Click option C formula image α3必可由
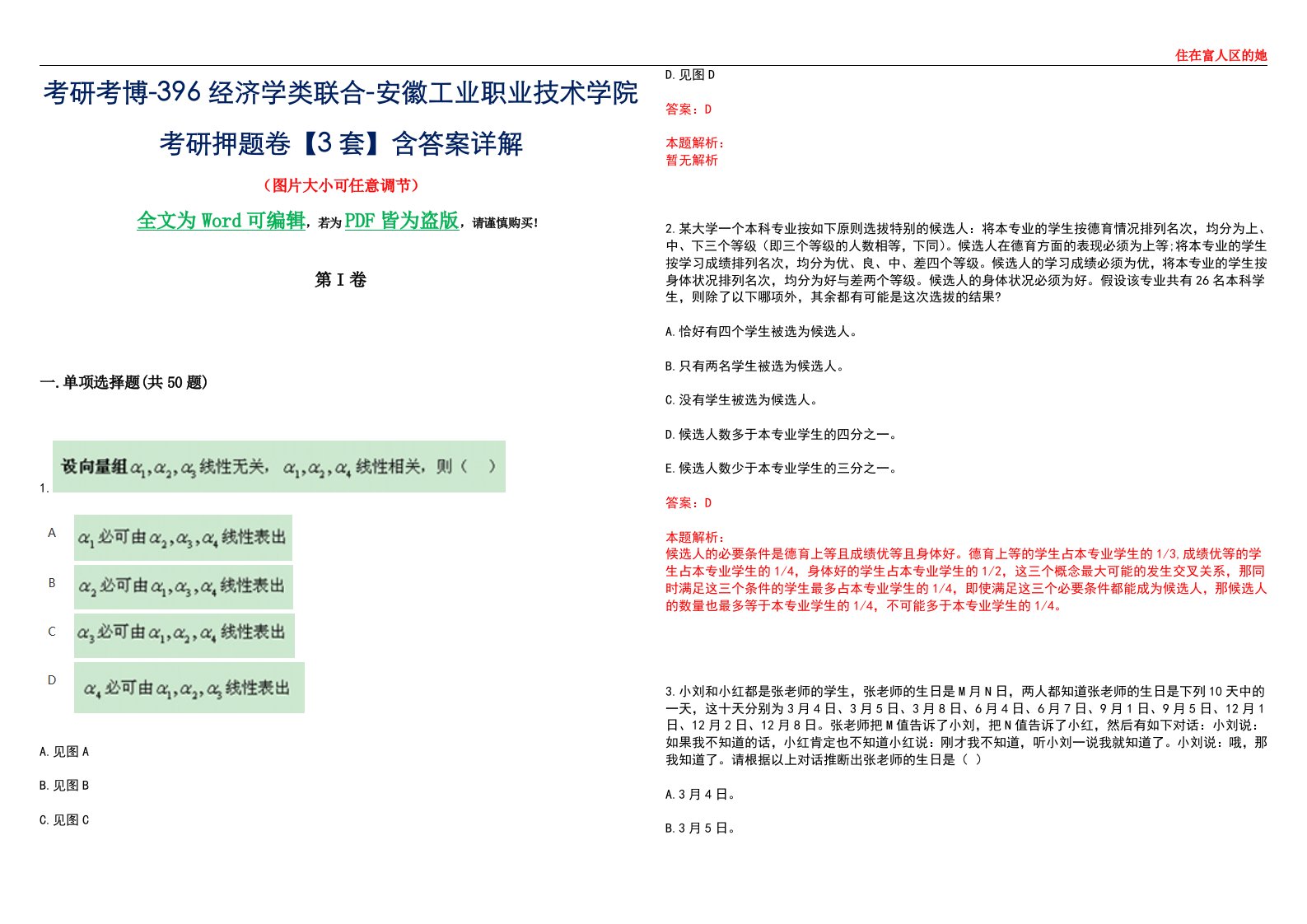This screenshot has width=1307, height=924. [184, 635]
